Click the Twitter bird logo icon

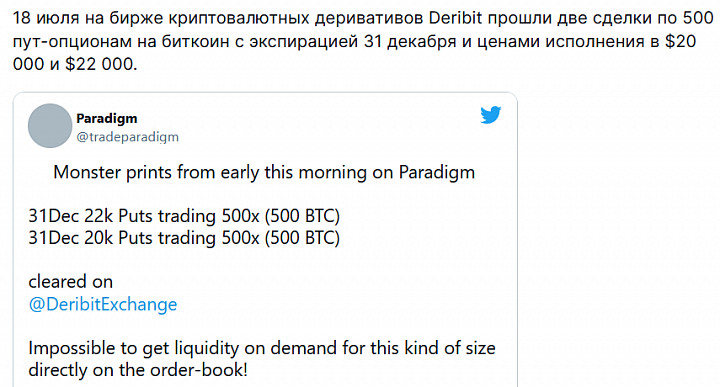pos(490,115)
